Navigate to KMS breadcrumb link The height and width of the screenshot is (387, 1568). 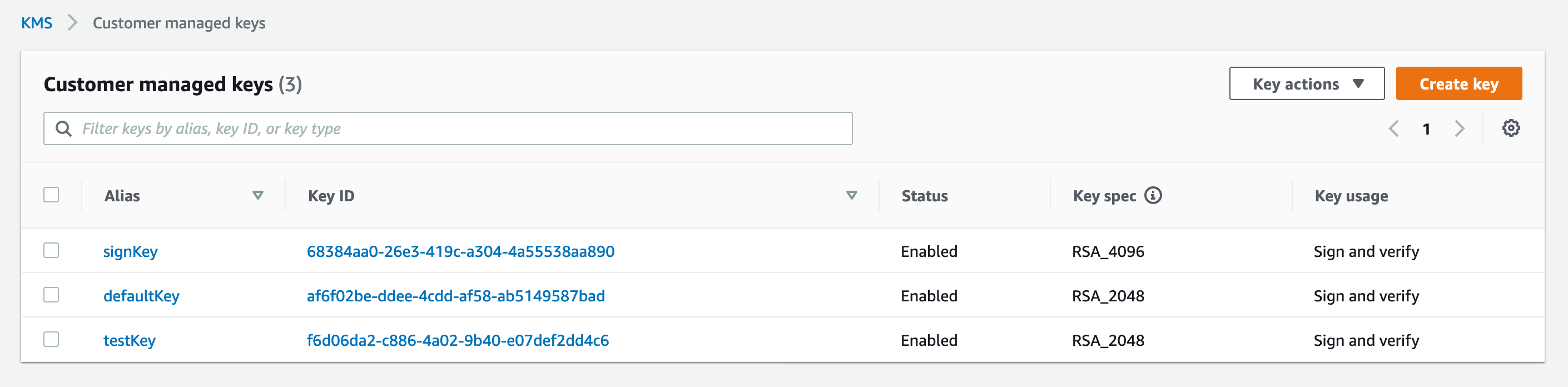point(37,23)
